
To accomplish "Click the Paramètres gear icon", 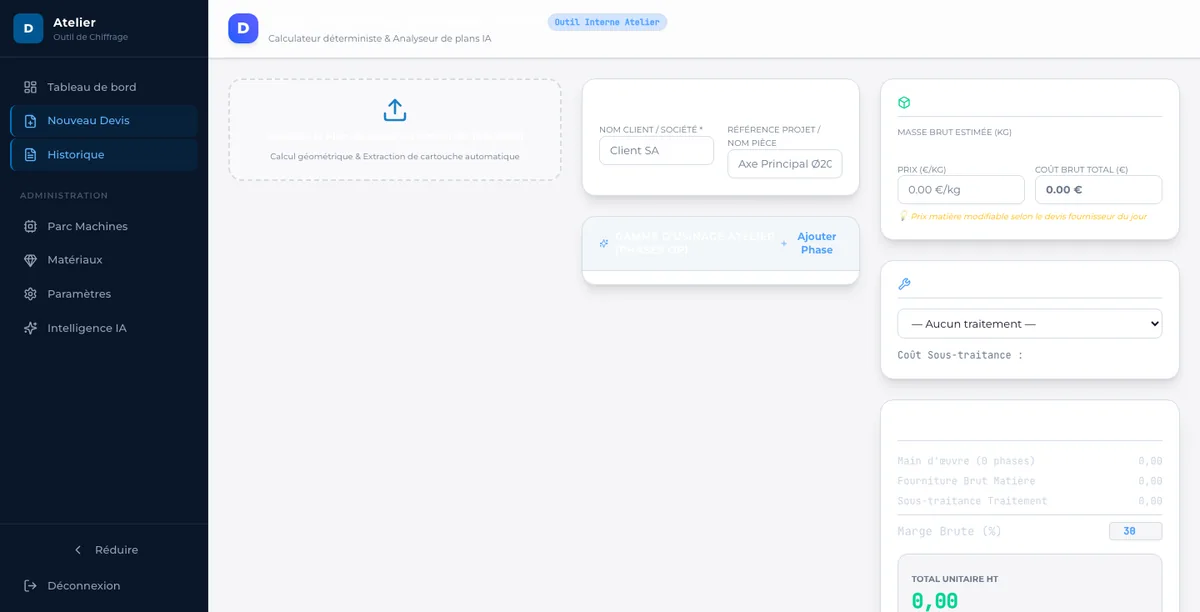I will click(30, 294).
